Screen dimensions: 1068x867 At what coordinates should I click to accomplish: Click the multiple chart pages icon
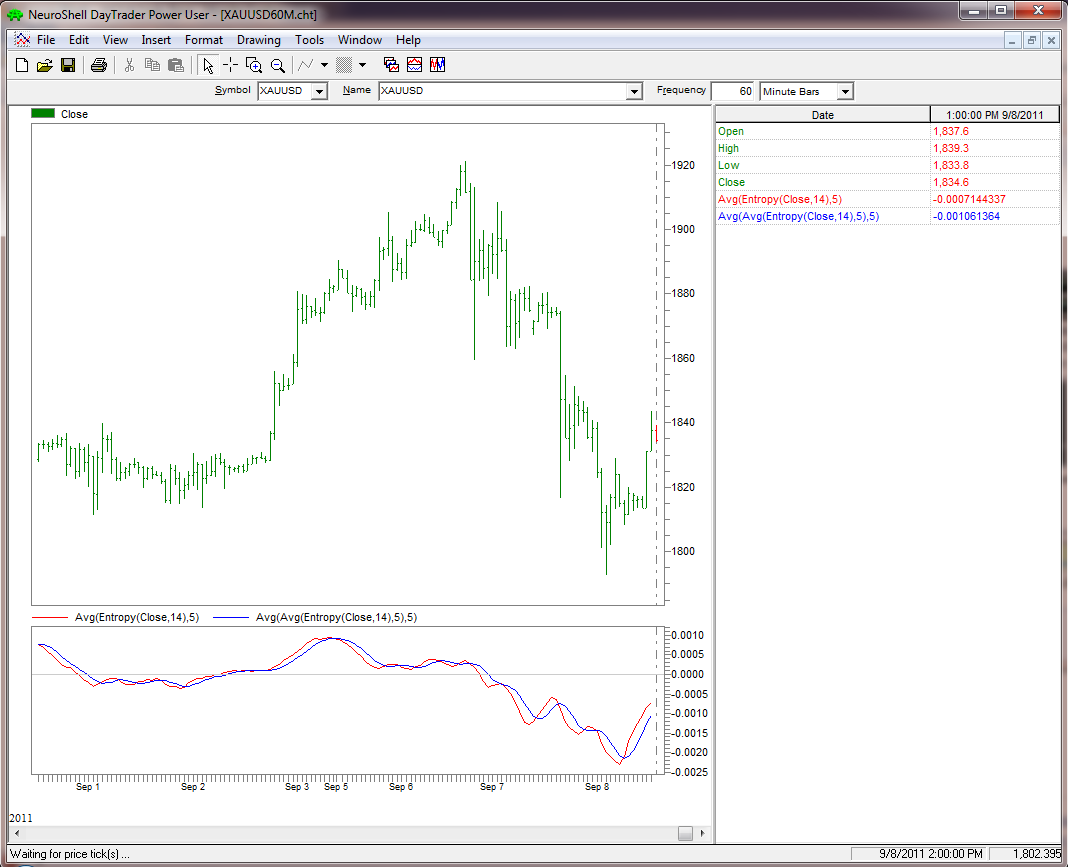tap(391, 65)
